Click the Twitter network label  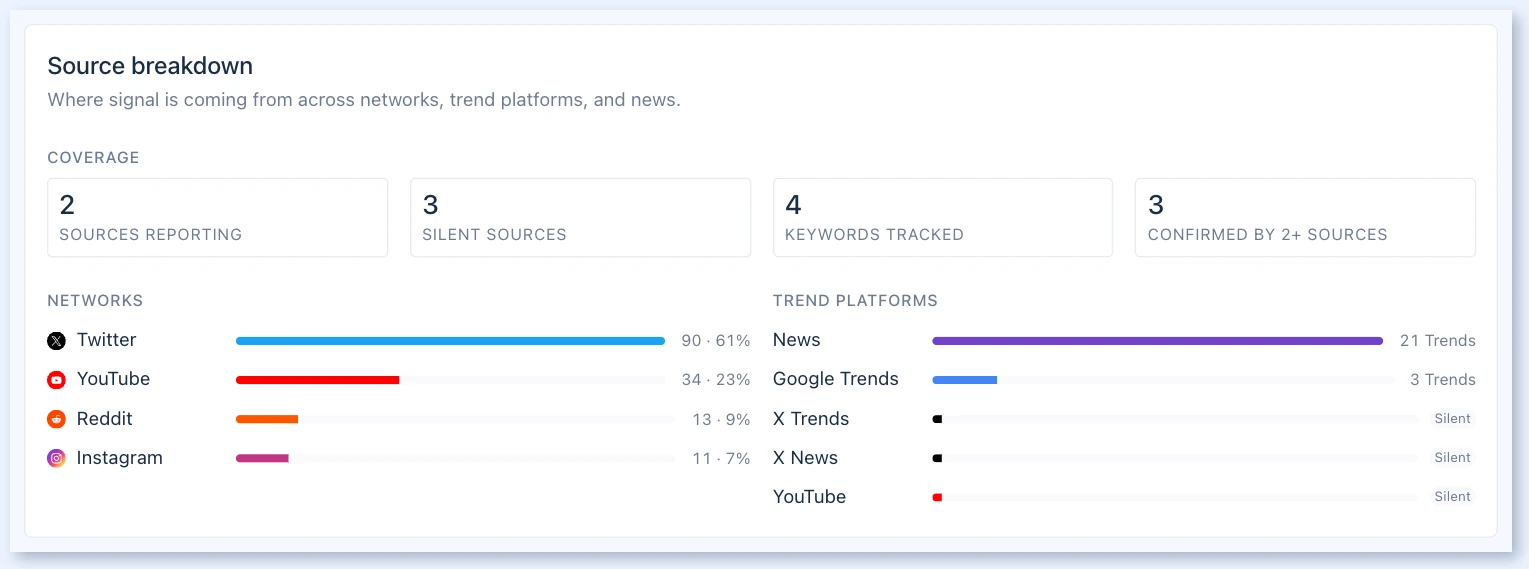tap(106, 340)
